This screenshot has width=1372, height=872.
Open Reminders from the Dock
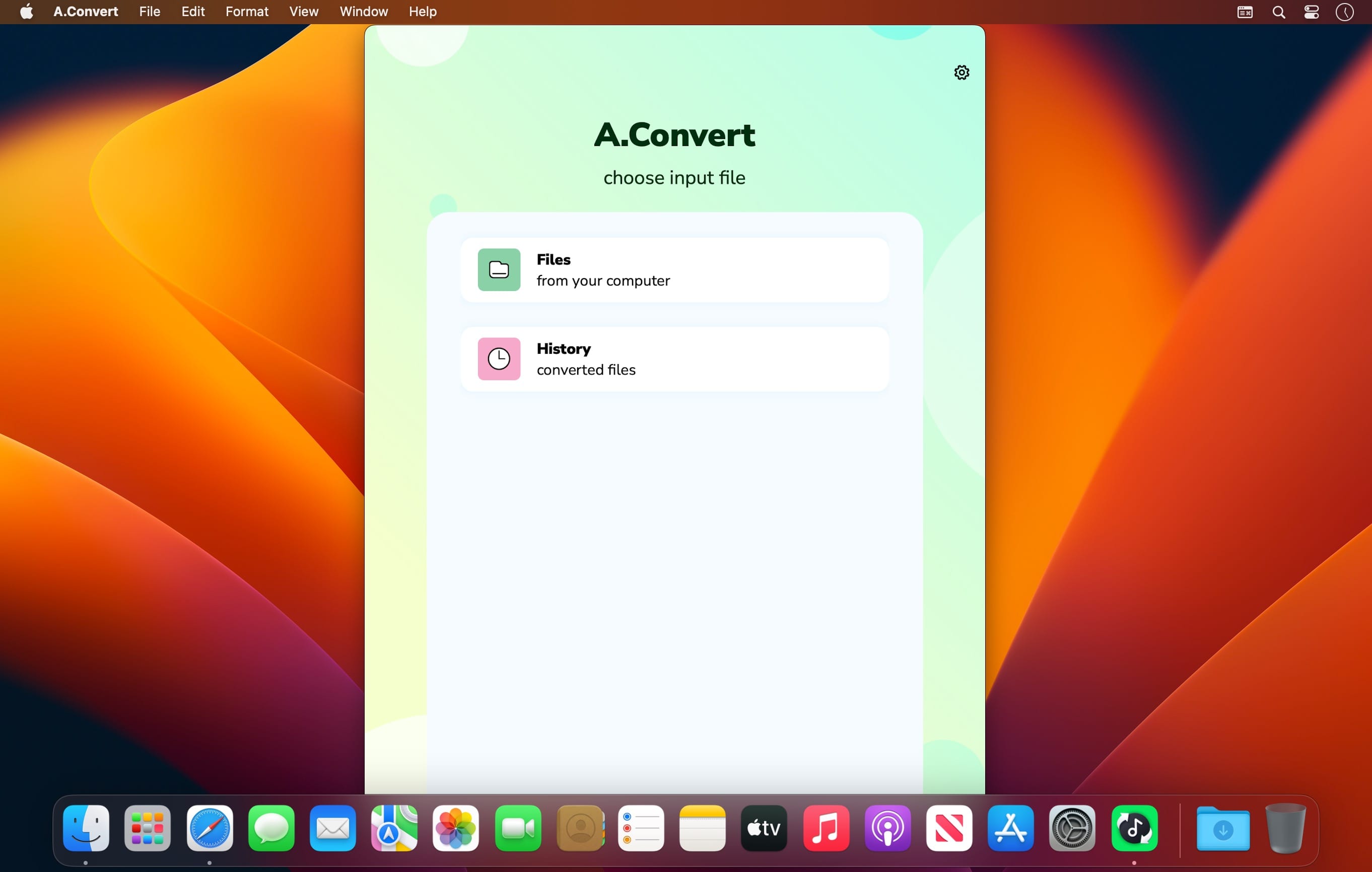(x=641, y=828)
